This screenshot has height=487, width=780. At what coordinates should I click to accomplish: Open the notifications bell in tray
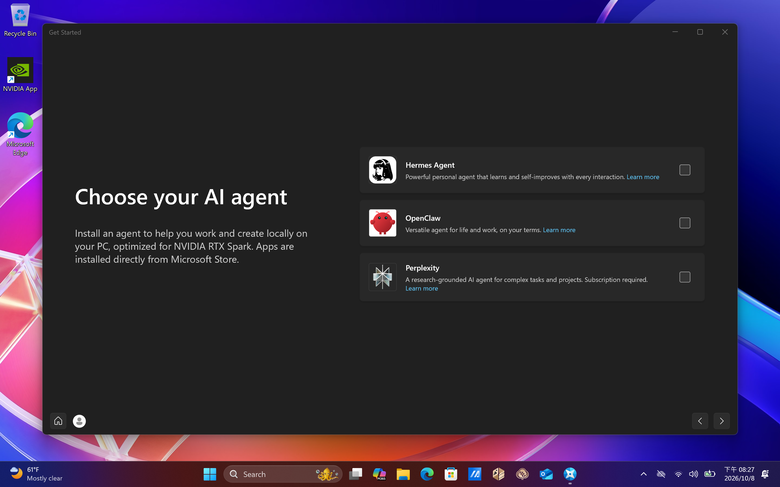click(765, 474)
